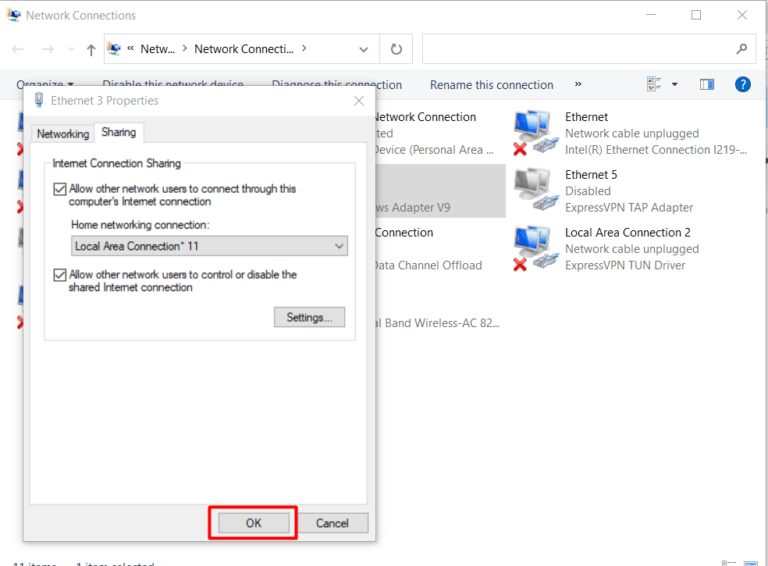Switch to the Networking tab
Image resolution: width=768 pixels, height=566 pixels.
pyautogui.click(x=63, y=134)
